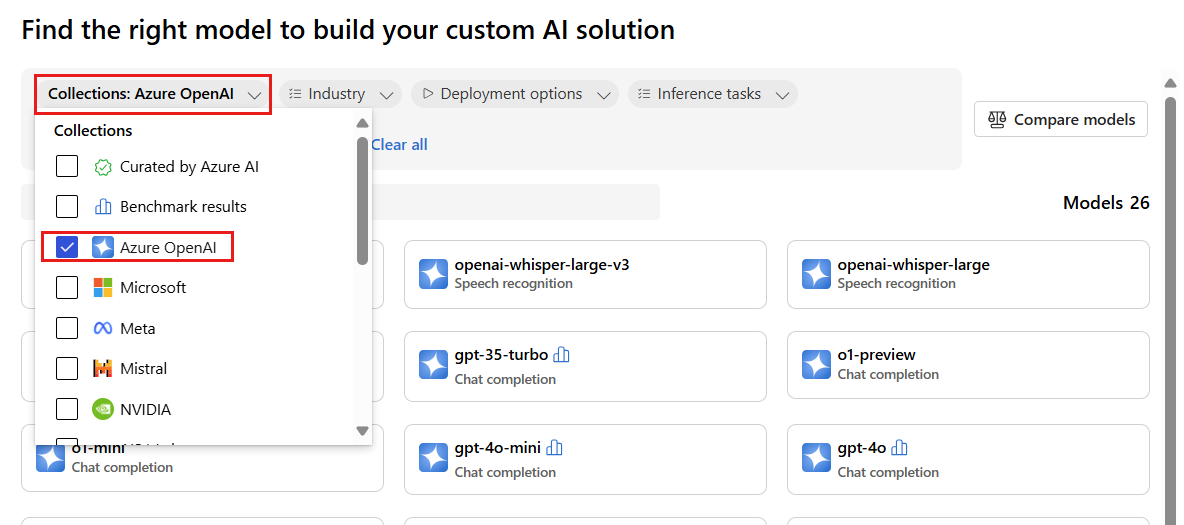Check the Curated by Azure AI checkbox
This screenshot has height=525, width=1184.
coord(67,167)
